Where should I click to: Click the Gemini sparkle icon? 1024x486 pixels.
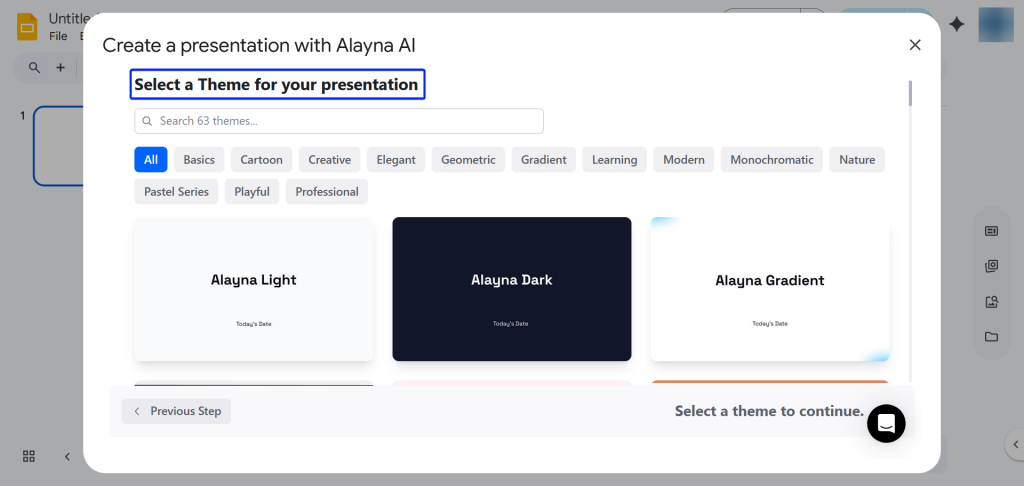(x=957, y=25)
